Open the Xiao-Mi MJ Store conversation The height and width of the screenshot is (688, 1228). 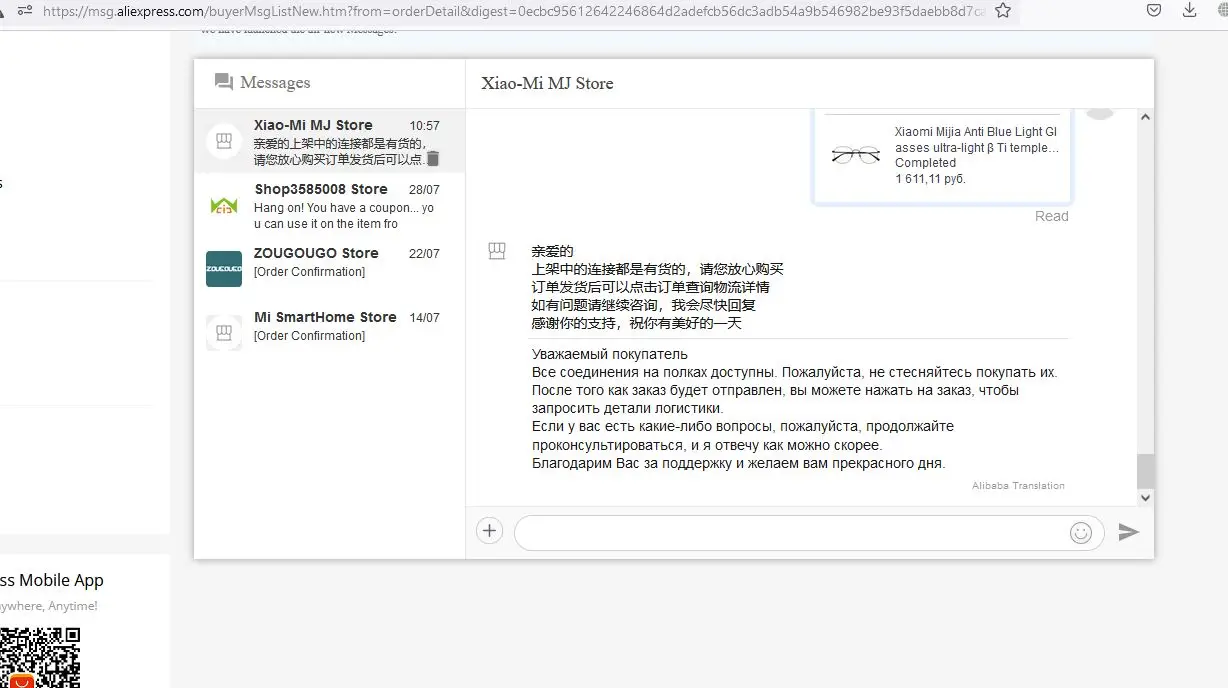tap(330, 141)
